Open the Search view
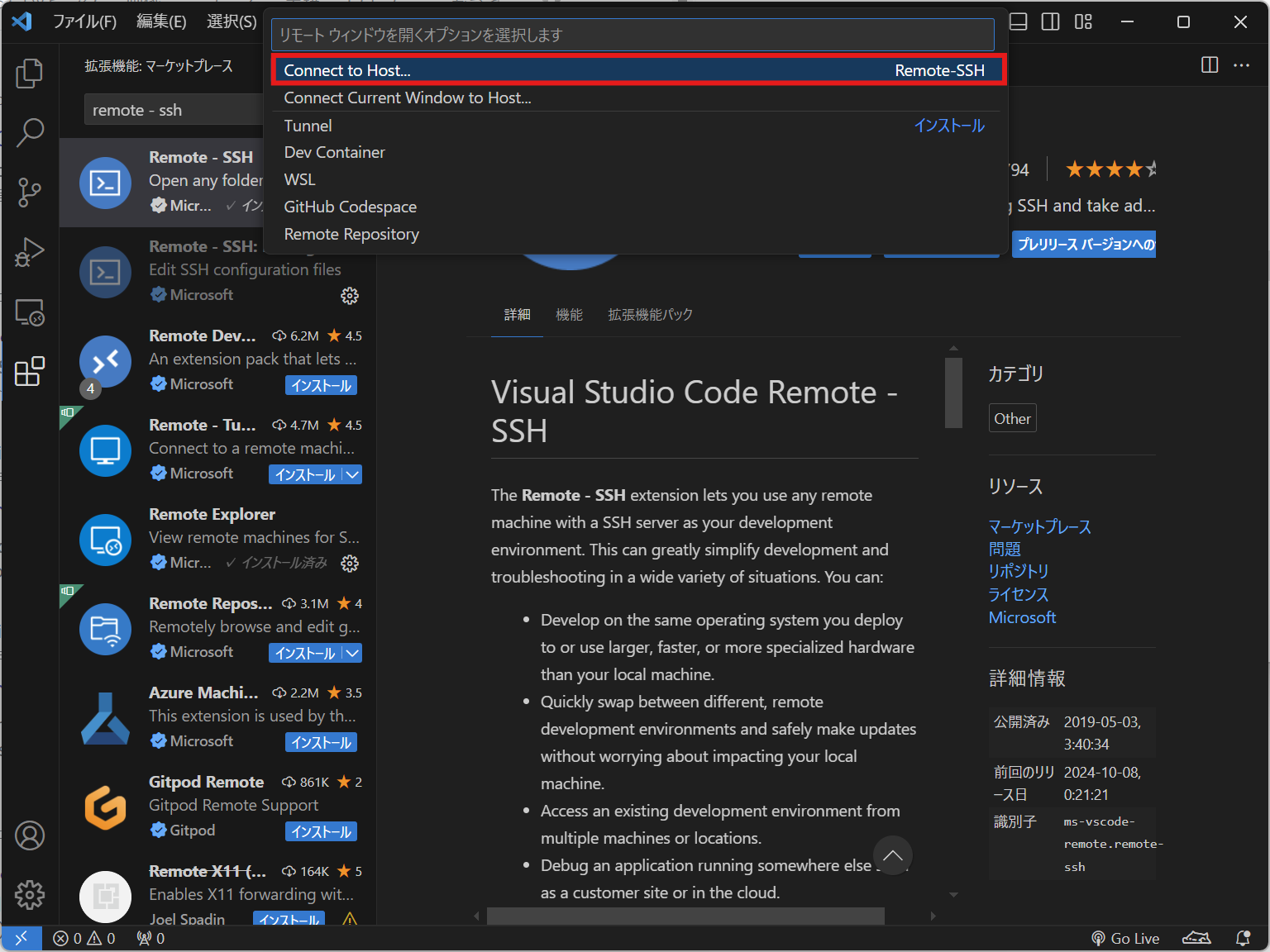Viewport: 1270px width, 952px height. [x=30, y=132]
